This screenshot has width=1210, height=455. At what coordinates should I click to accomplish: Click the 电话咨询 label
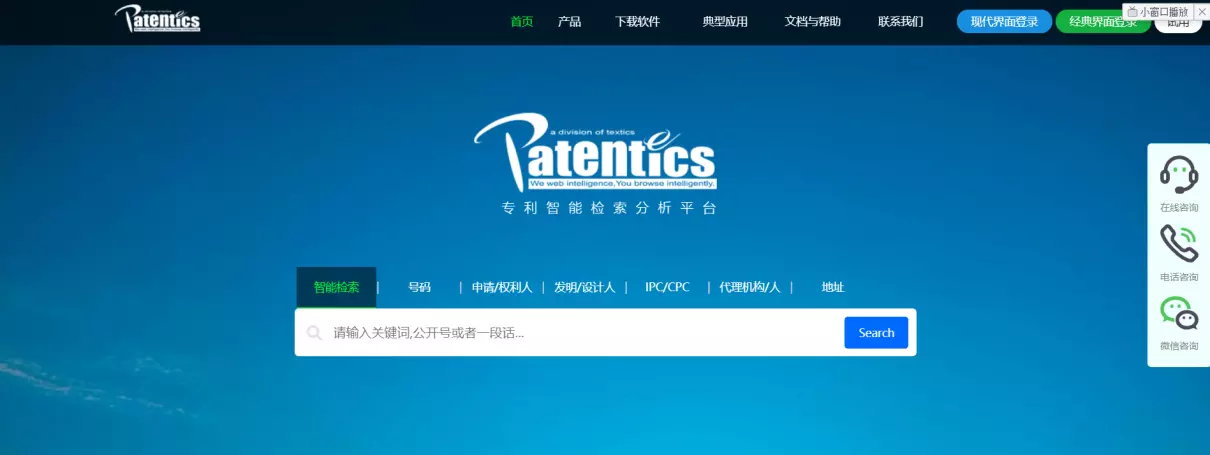point(1179,277)
